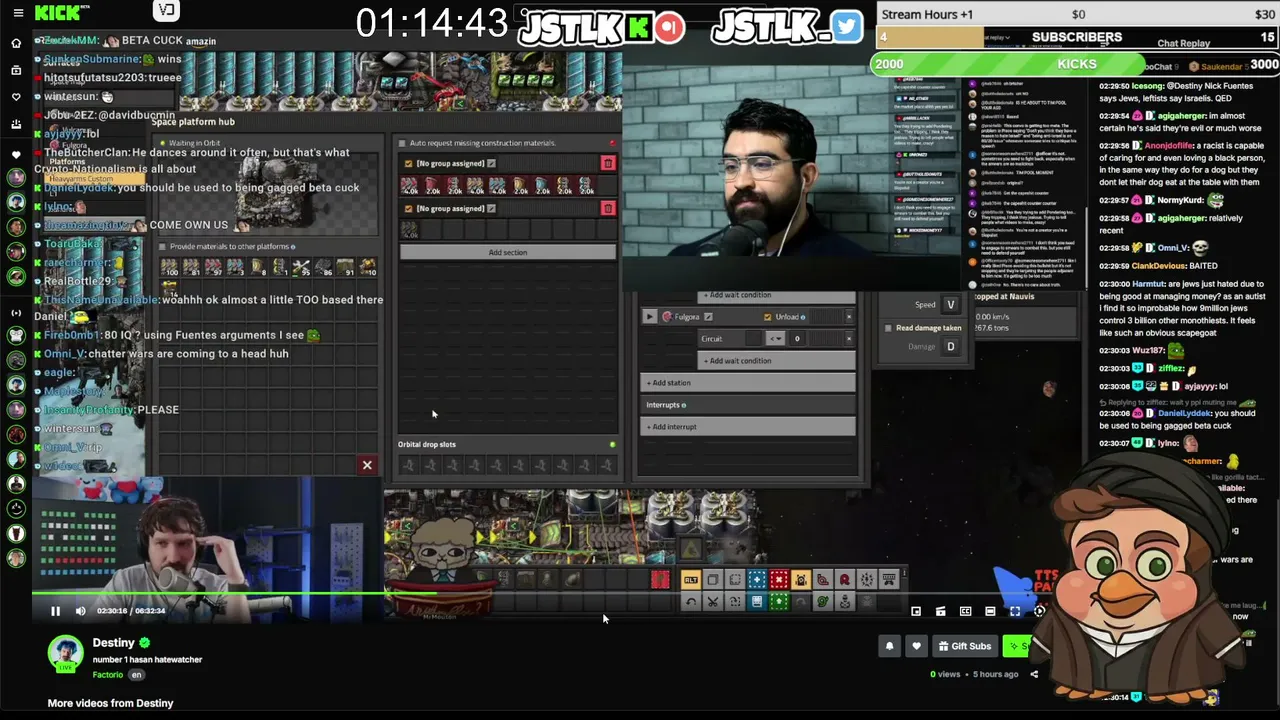
Task: Open the Destiny channel name link
Action: coord(114,643)
